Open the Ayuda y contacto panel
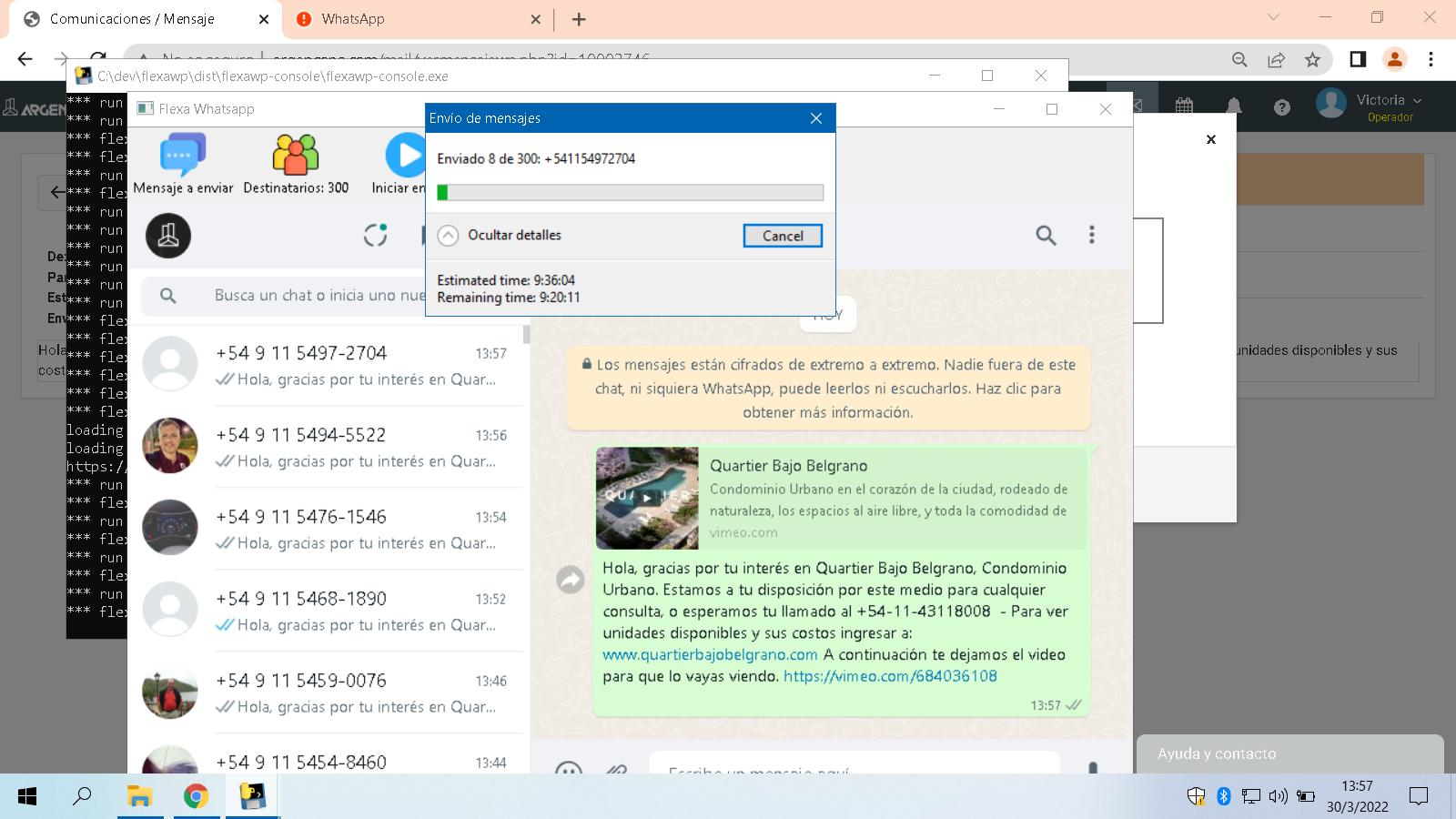Image resolution: width=1456 pixels, height=819 pixels. pyautogui.click(x=1289, y=753)
